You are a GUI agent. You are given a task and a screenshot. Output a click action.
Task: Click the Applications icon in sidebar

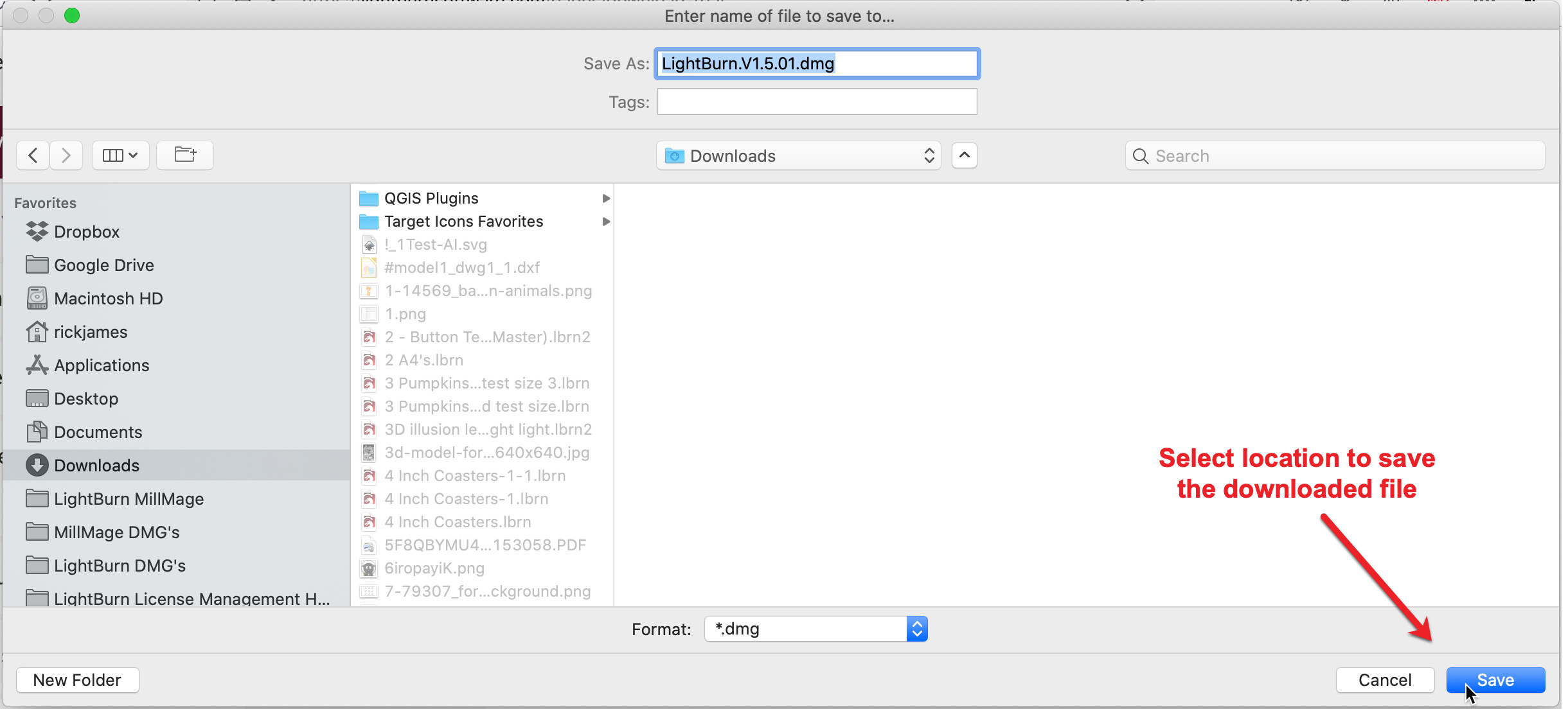[x=37, y=365]
